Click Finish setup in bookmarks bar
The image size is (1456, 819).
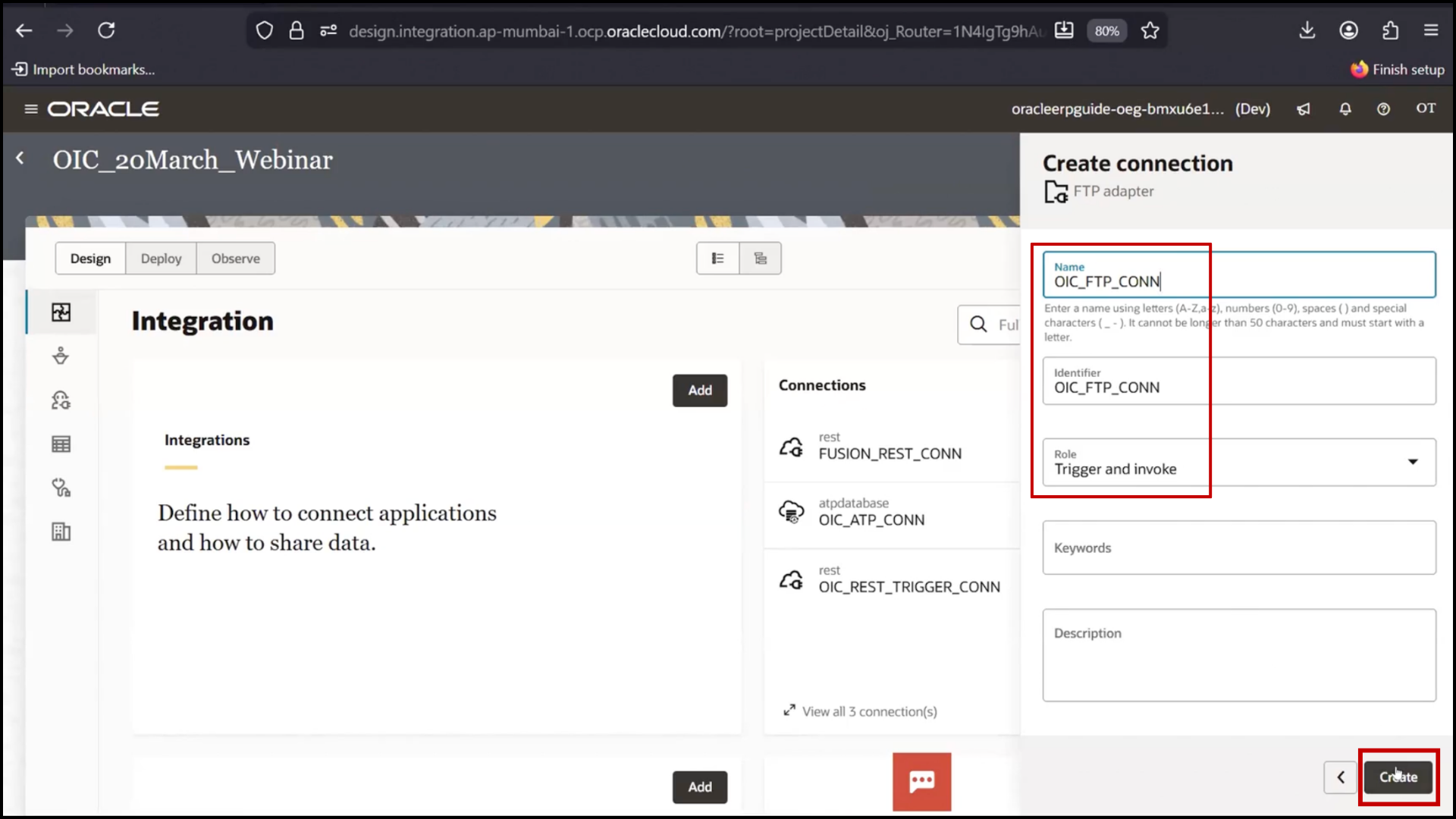point(1398,70)
